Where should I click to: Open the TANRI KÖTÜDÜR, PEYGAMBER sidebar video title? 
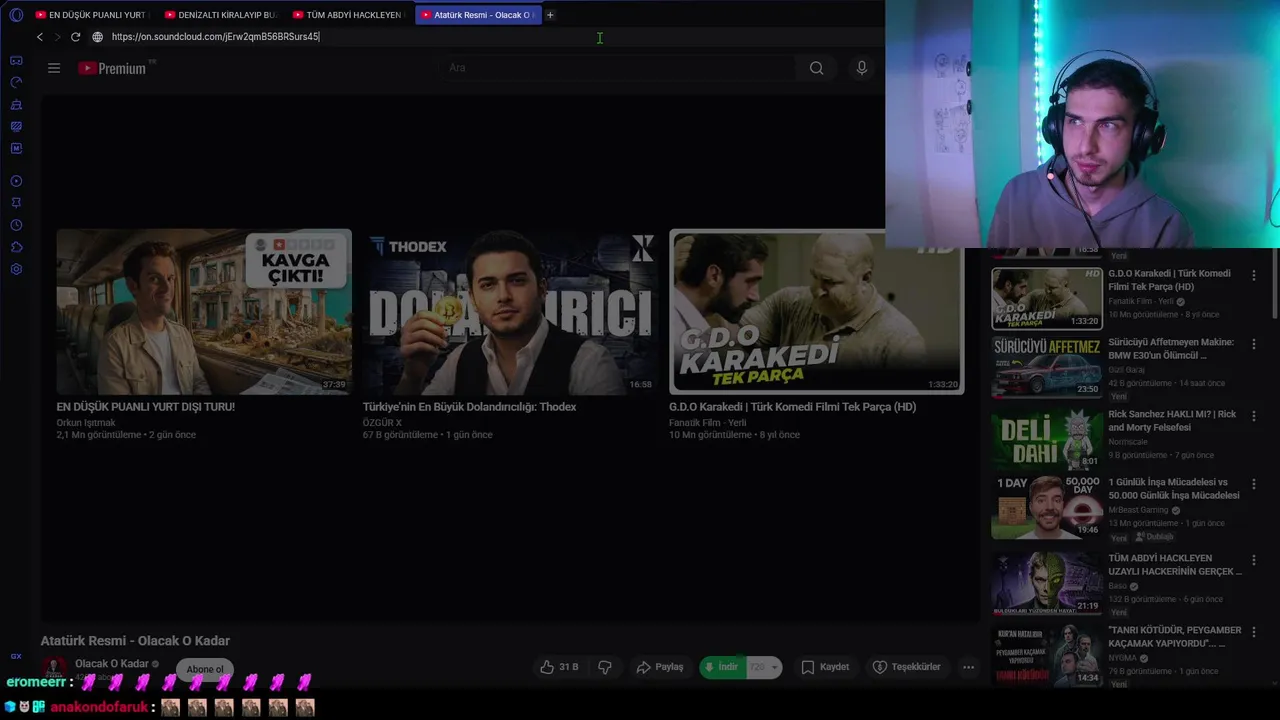pyautogui.click(x=1174, y=637)
